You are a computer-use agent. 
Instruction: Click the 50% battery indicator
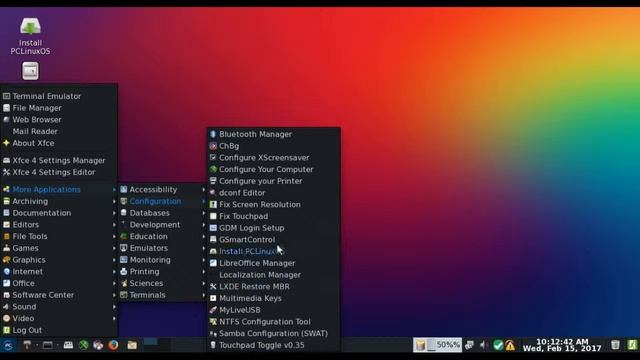437,345
